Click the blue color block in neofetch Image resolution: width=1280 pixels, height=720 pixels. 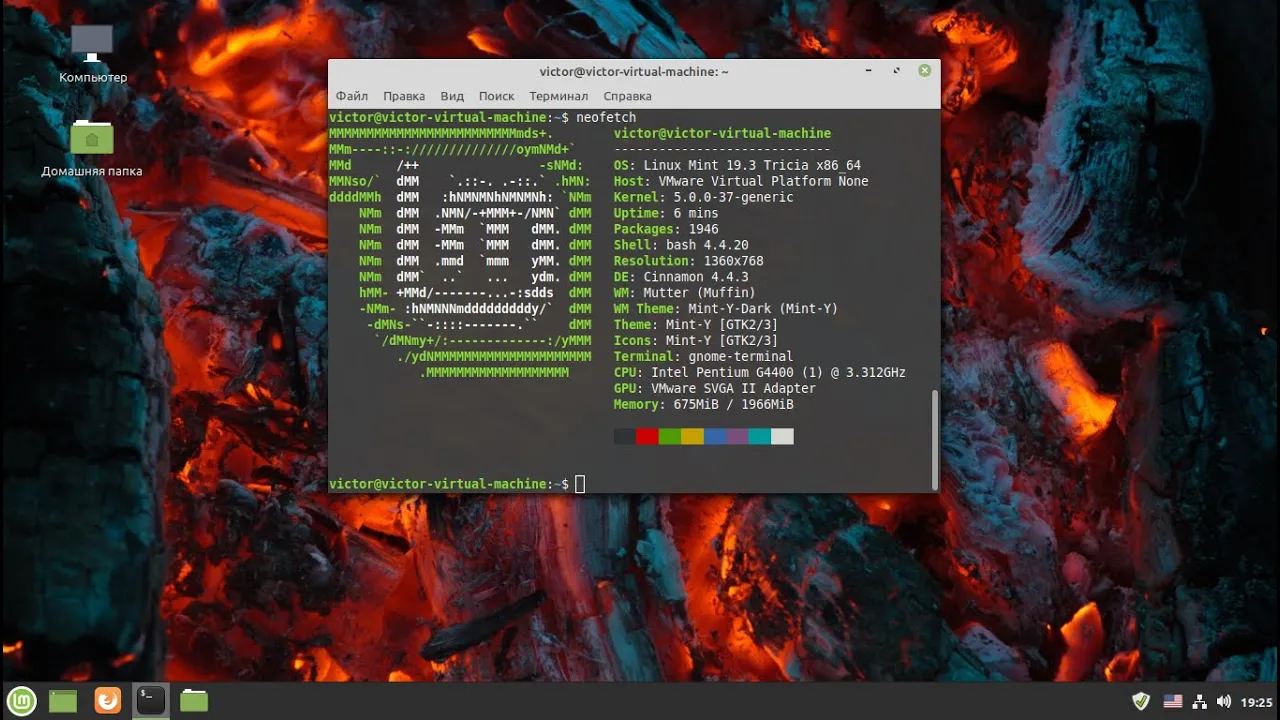(x=715, y=437)
